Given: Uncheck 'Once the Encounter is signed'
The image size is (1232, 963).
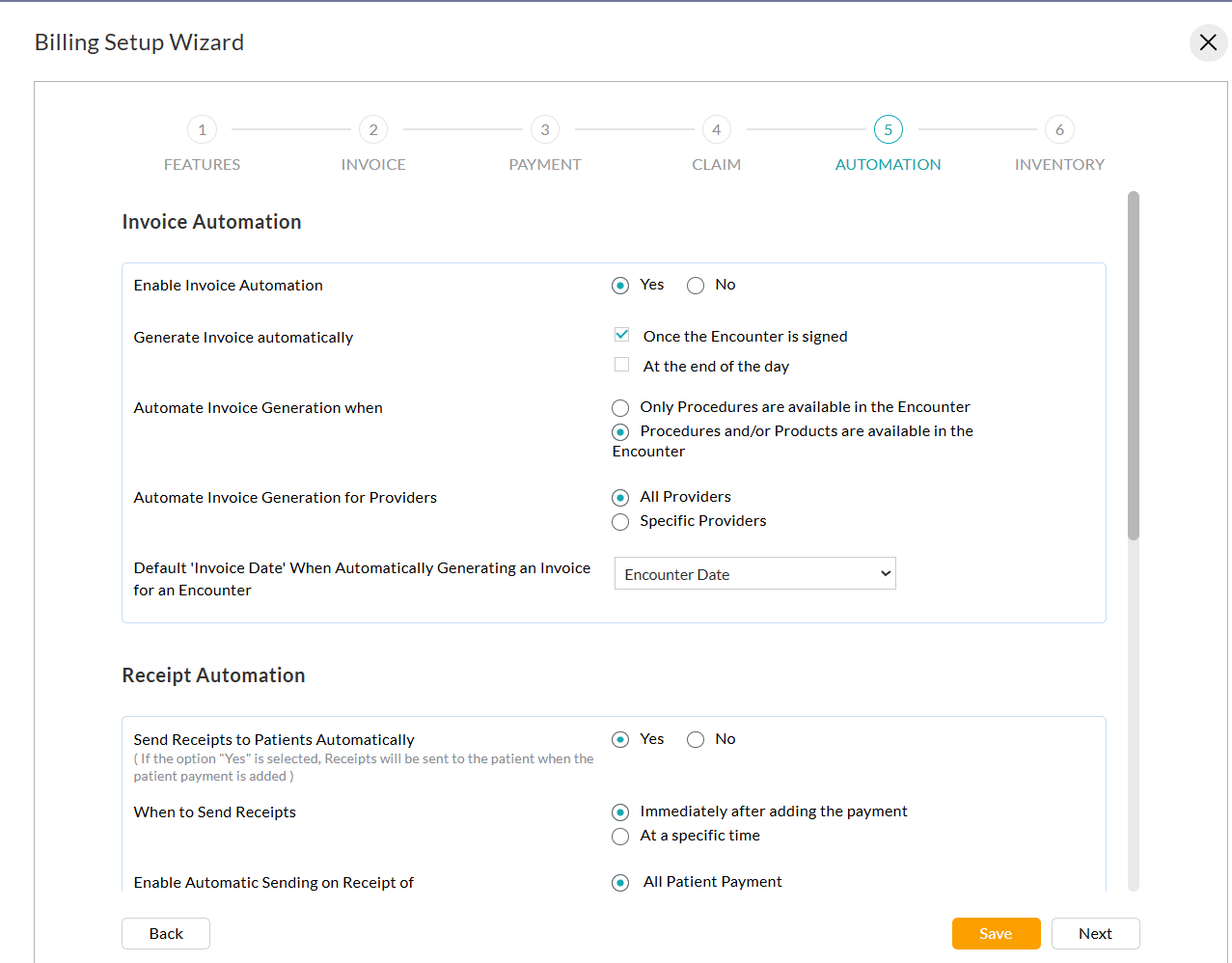Looking at the screenshot, I should tap(621, 334).
